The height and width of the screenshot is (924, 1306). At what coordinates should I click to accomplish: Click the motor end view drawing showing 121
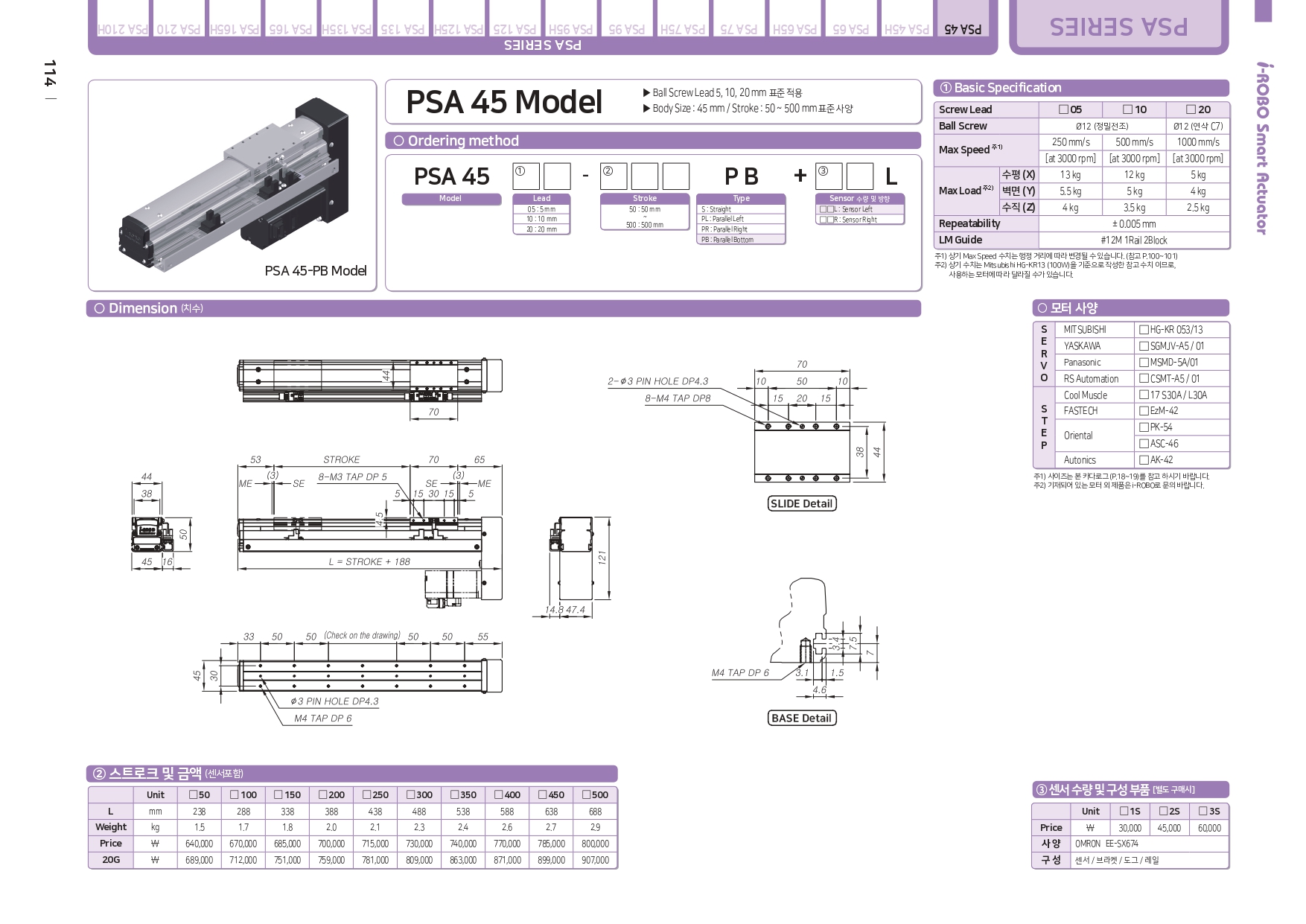pos(571,558)
